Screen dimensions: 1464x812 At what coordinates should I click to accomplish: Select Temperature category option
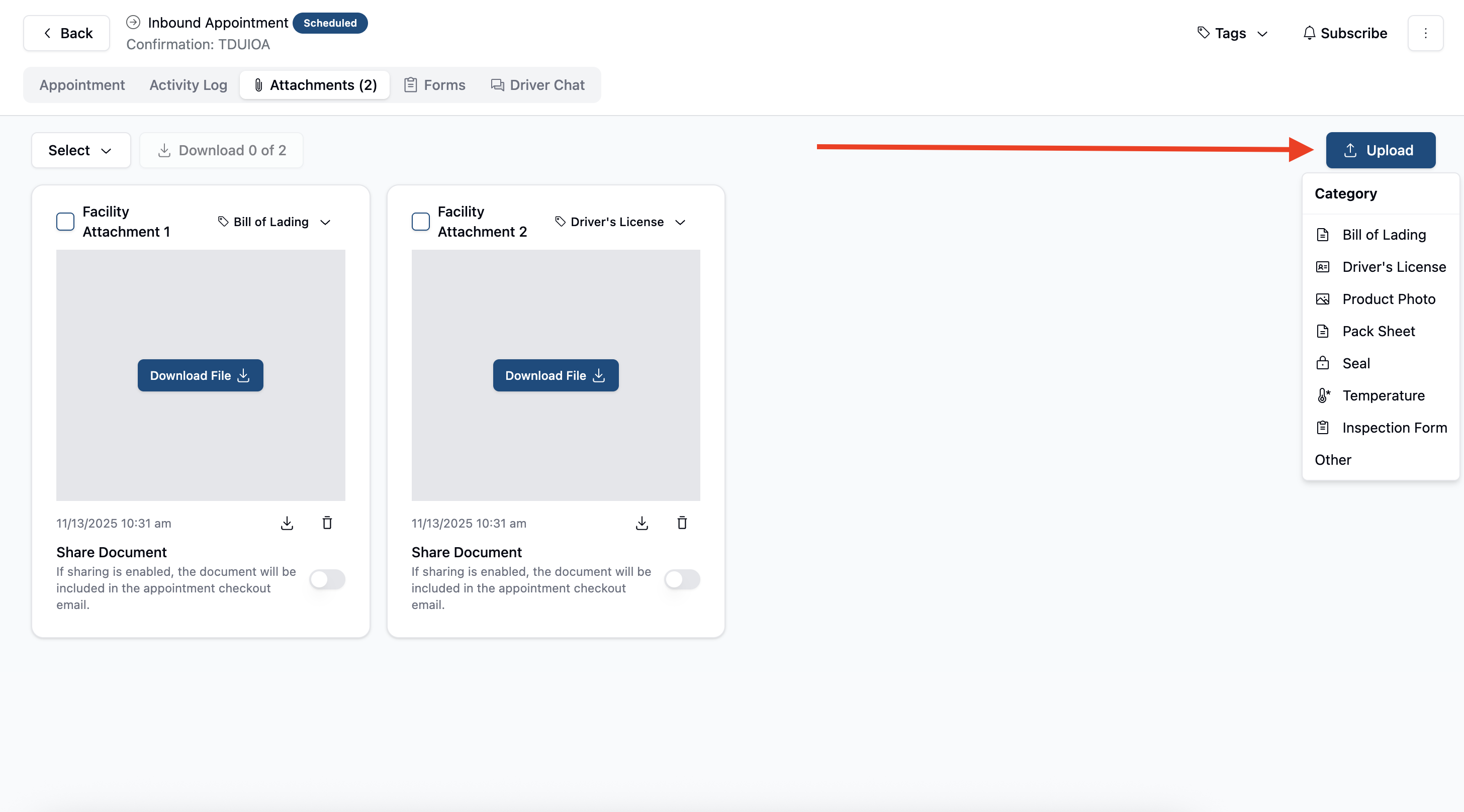pos(1381,395)
